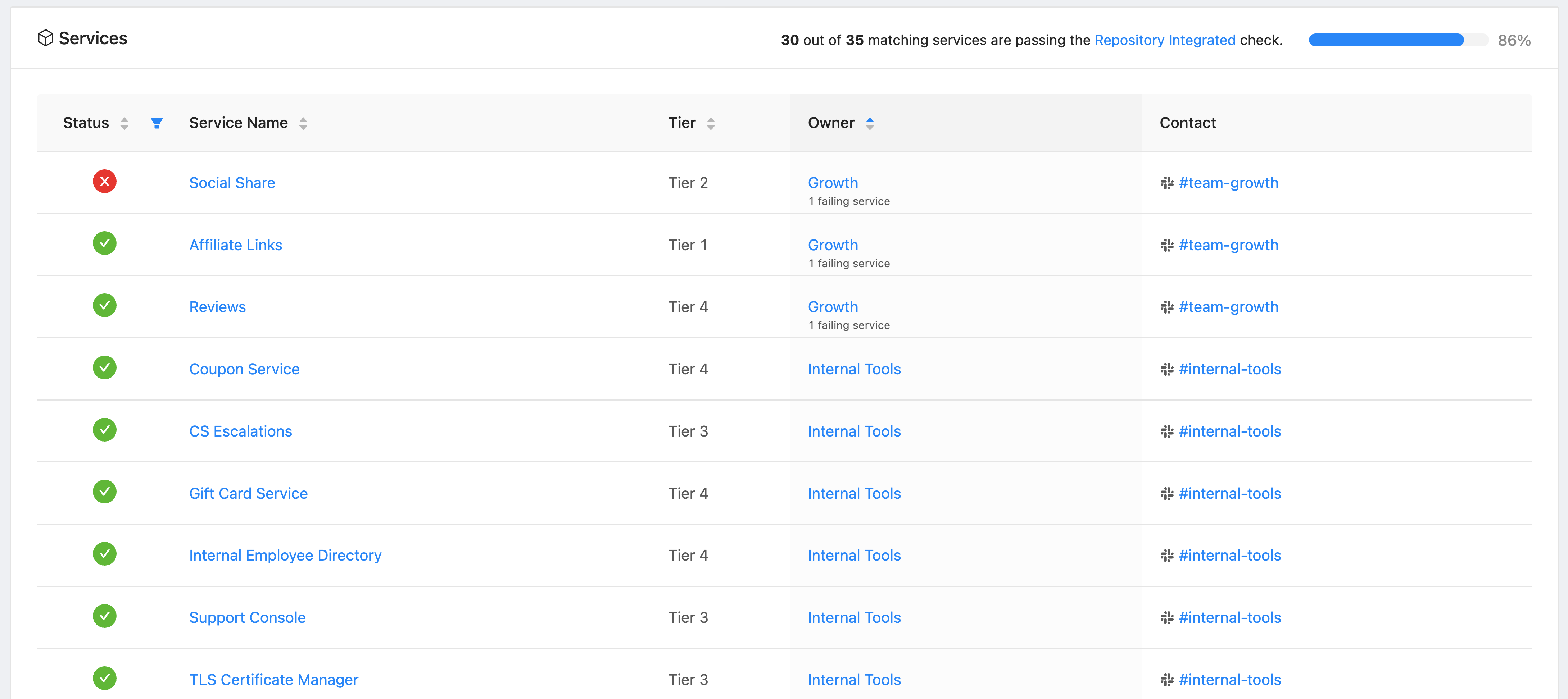Open Internal Tools owner for CS Escalations
1568x699 pixels.
[854, 431]
